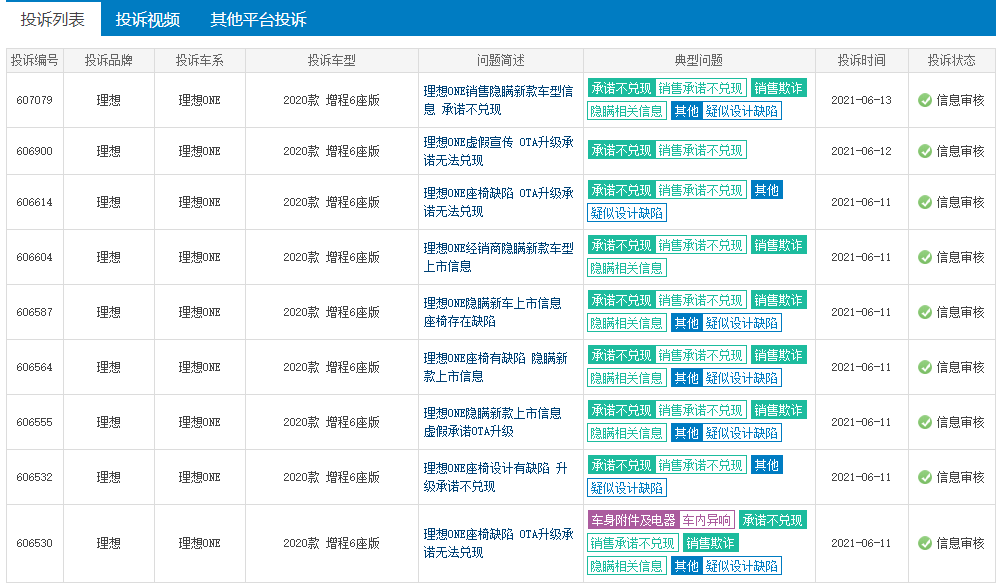Image resolution: width=1006 pixels, height=583 pixels.
Task: Open the complaint link in row 606614
Action: coord(499,203)
